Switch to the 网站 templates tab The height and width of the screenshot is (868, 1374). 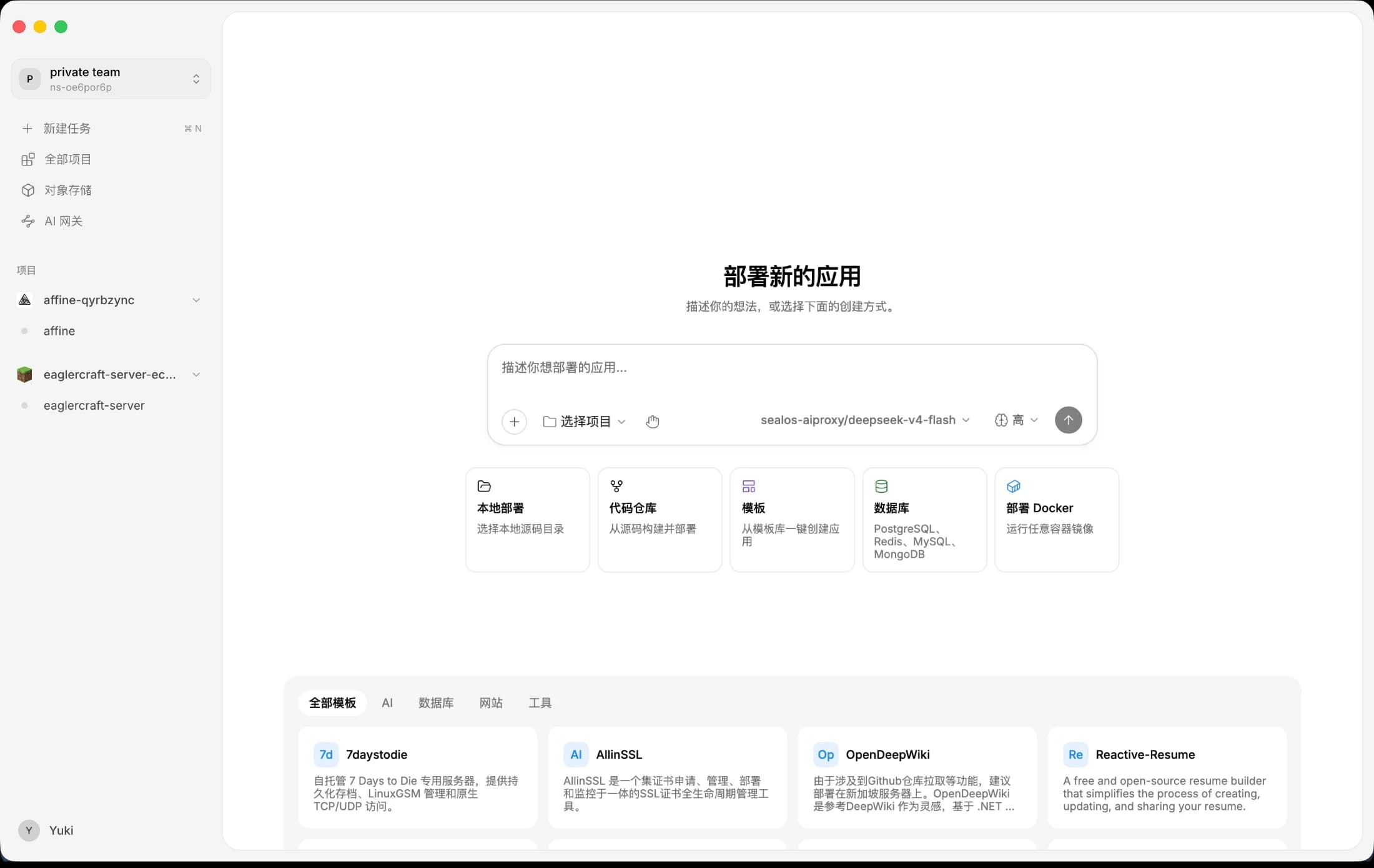(x=491, y=703)
